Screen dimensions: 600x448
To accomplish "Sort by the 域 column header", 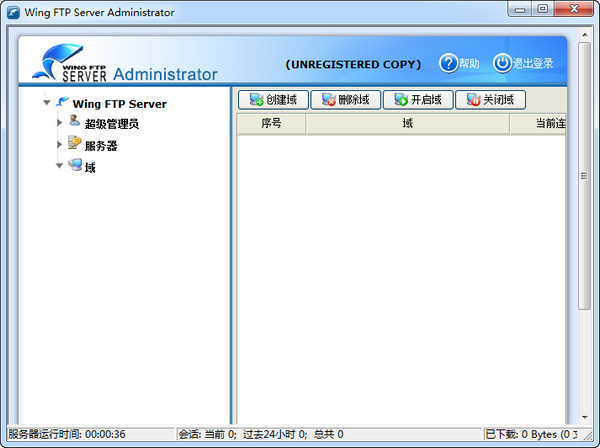I will (408, 124).
